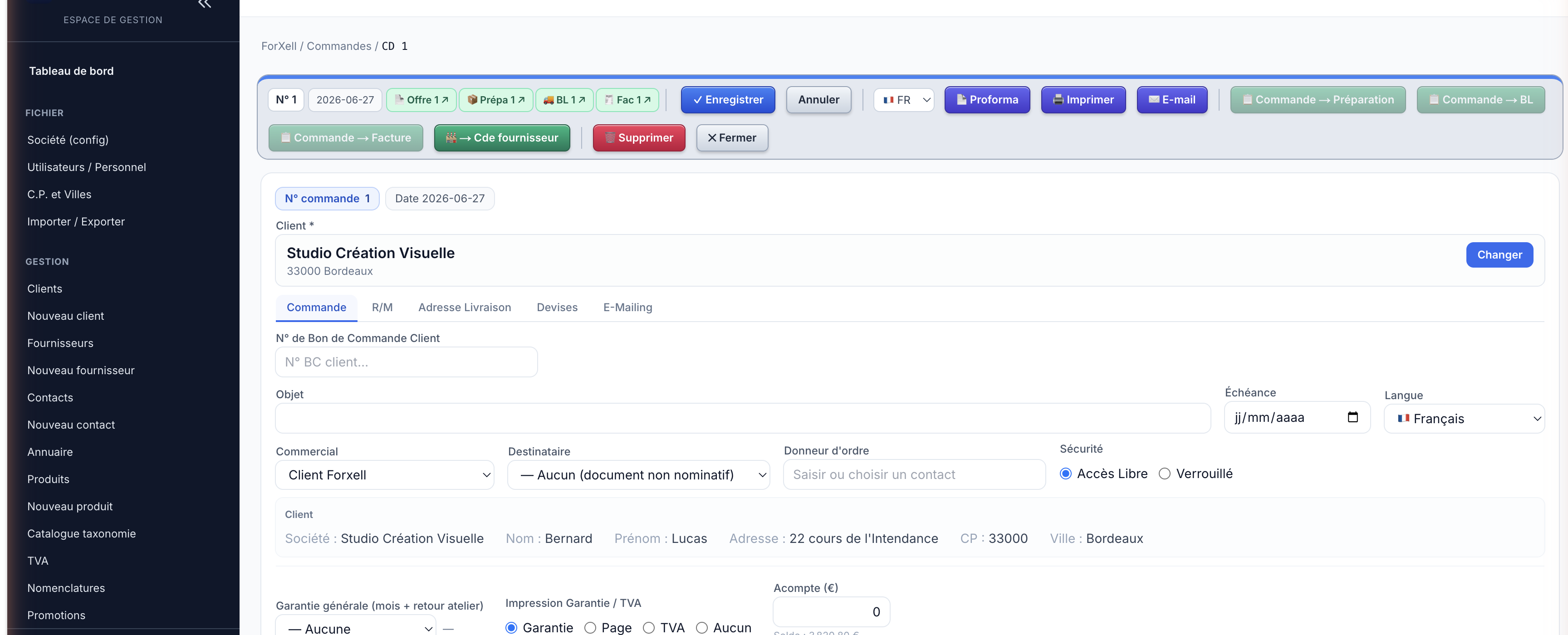The image size is (1568, 635).
Task: Open the Adresse Livraison tab
Action: (465, 308)
